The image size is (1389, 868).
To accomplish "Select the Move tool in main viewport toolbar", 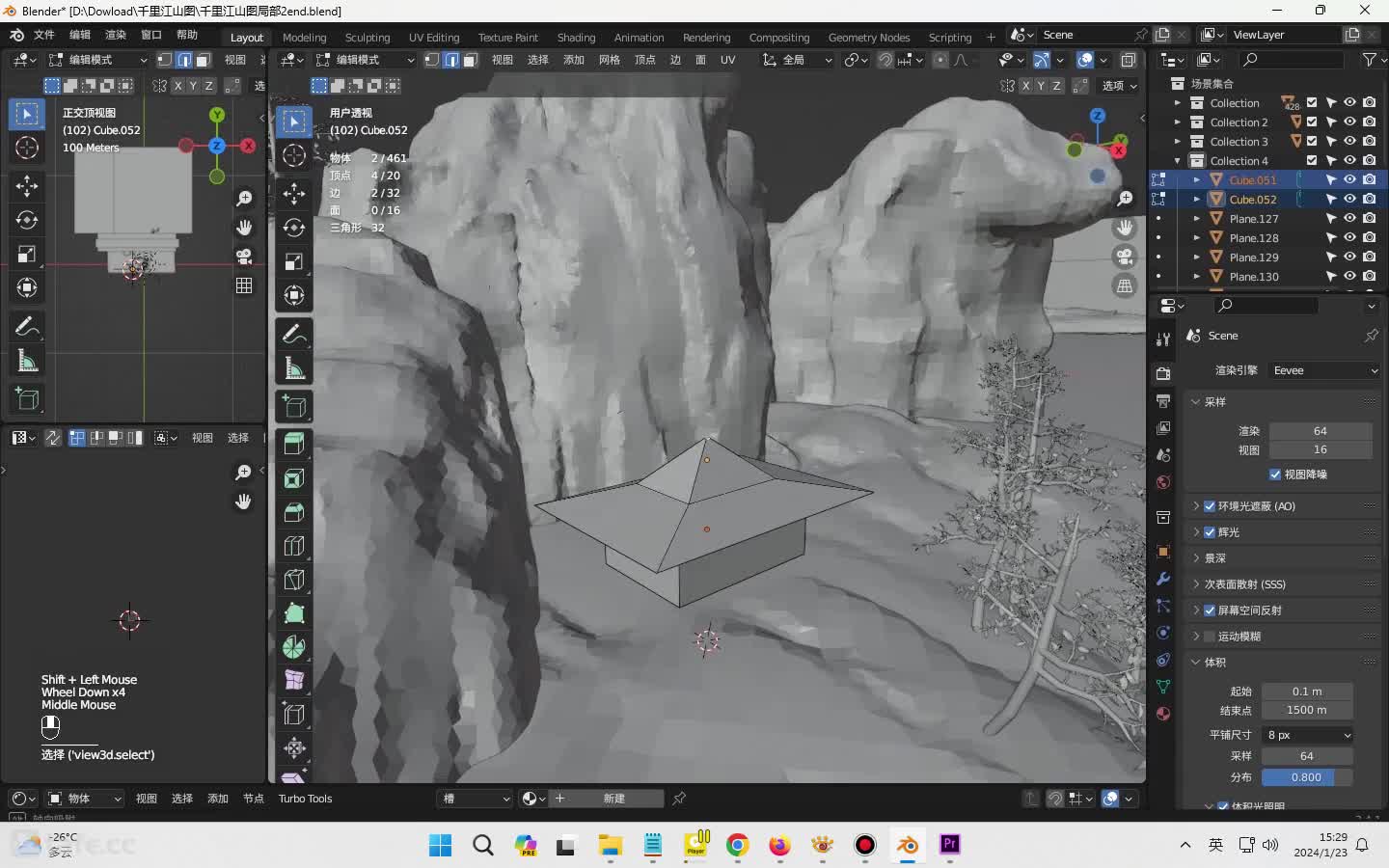I will coord(294,193).
